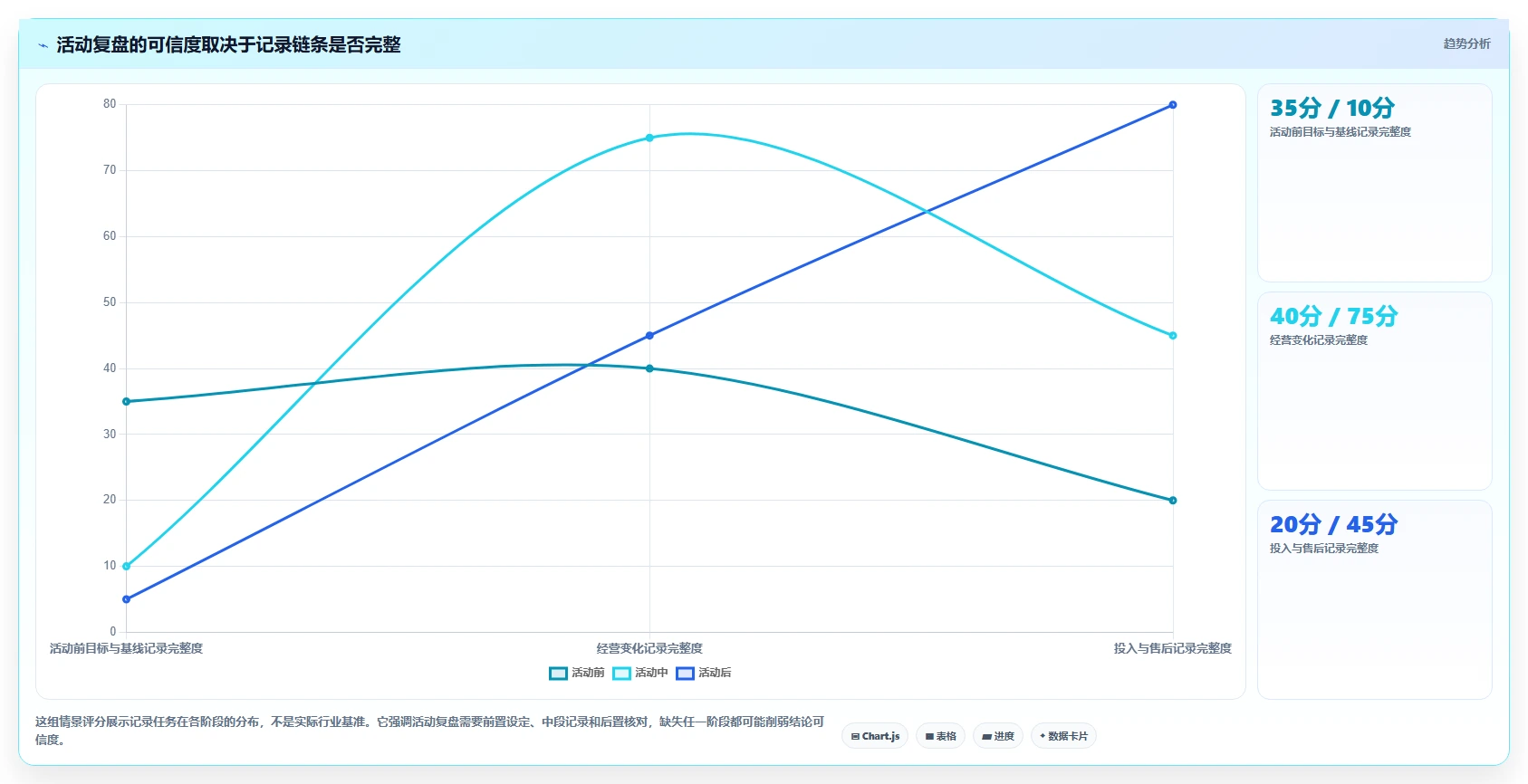Click the card caption 投入与售后记录完整度

click(1324, 549)
